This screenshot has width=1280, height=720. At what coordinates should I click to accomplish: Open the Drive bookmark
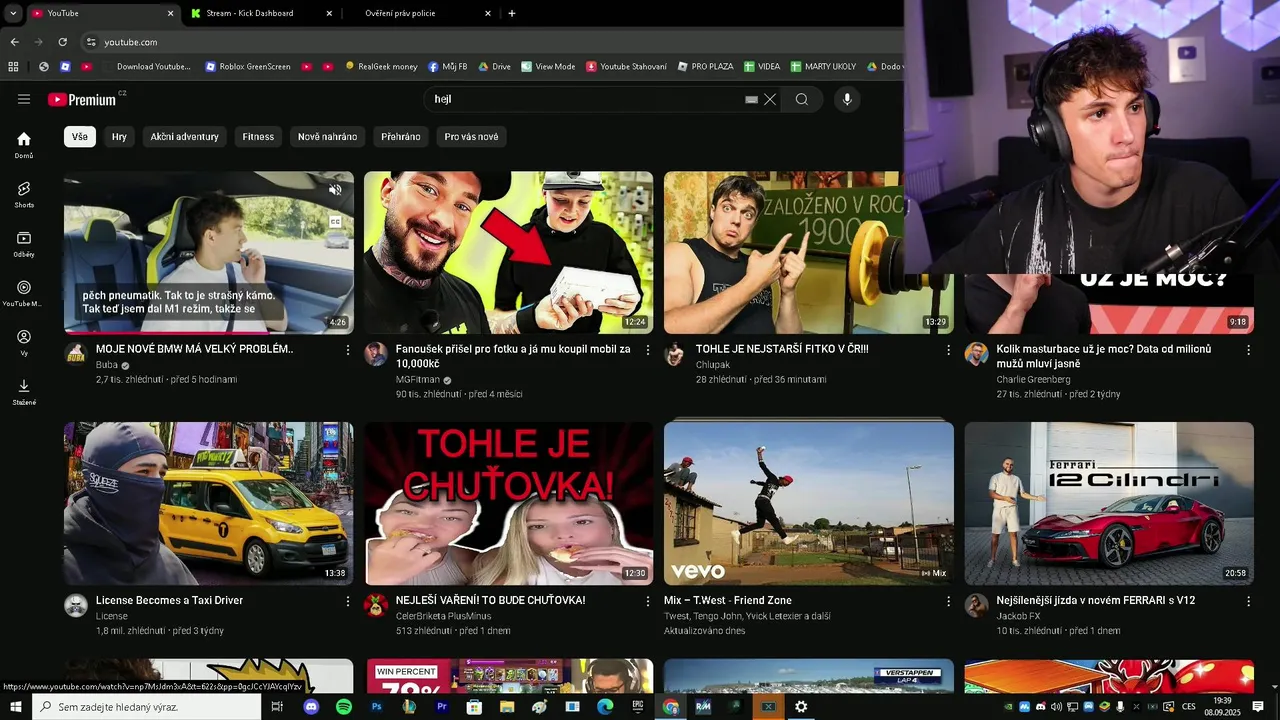pyautogui.click(x=494, y=67)
